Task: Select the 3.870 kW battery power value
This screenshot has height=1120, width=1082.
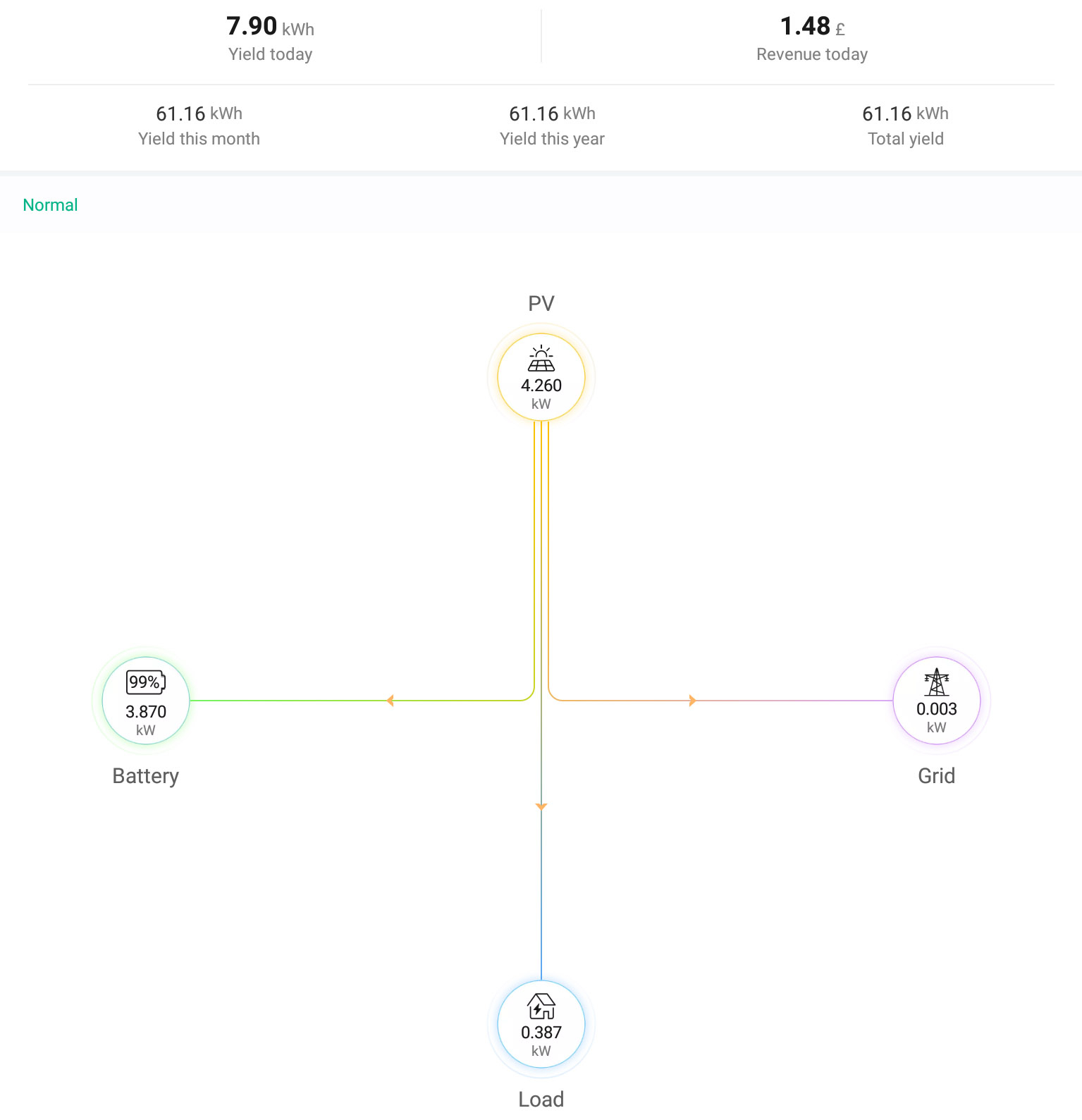Action: click(146, 720)
